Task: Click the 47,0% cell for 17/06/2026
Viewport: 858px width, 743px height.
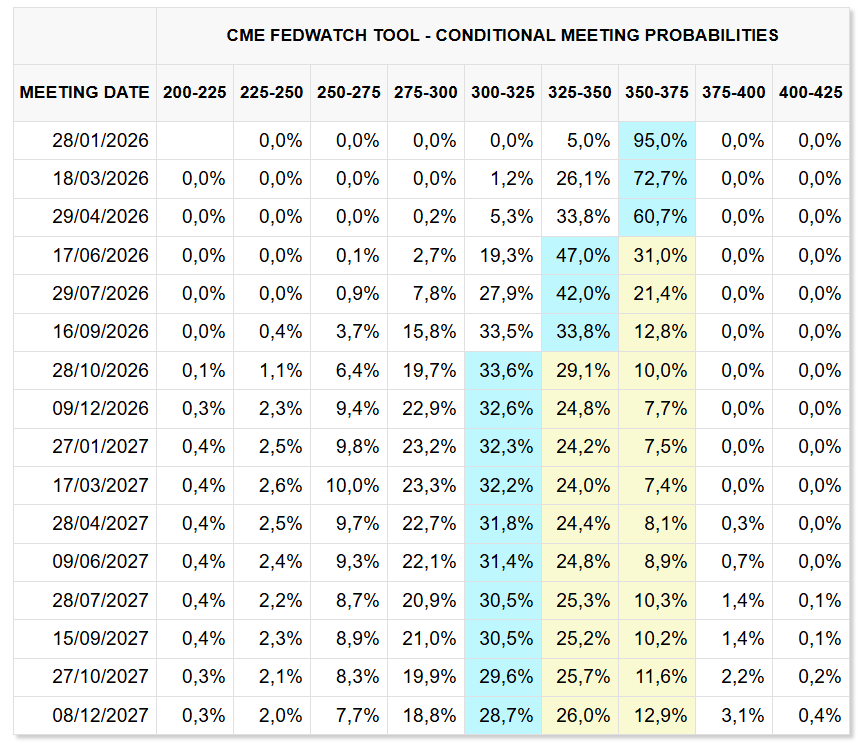Action: [580, 256]
